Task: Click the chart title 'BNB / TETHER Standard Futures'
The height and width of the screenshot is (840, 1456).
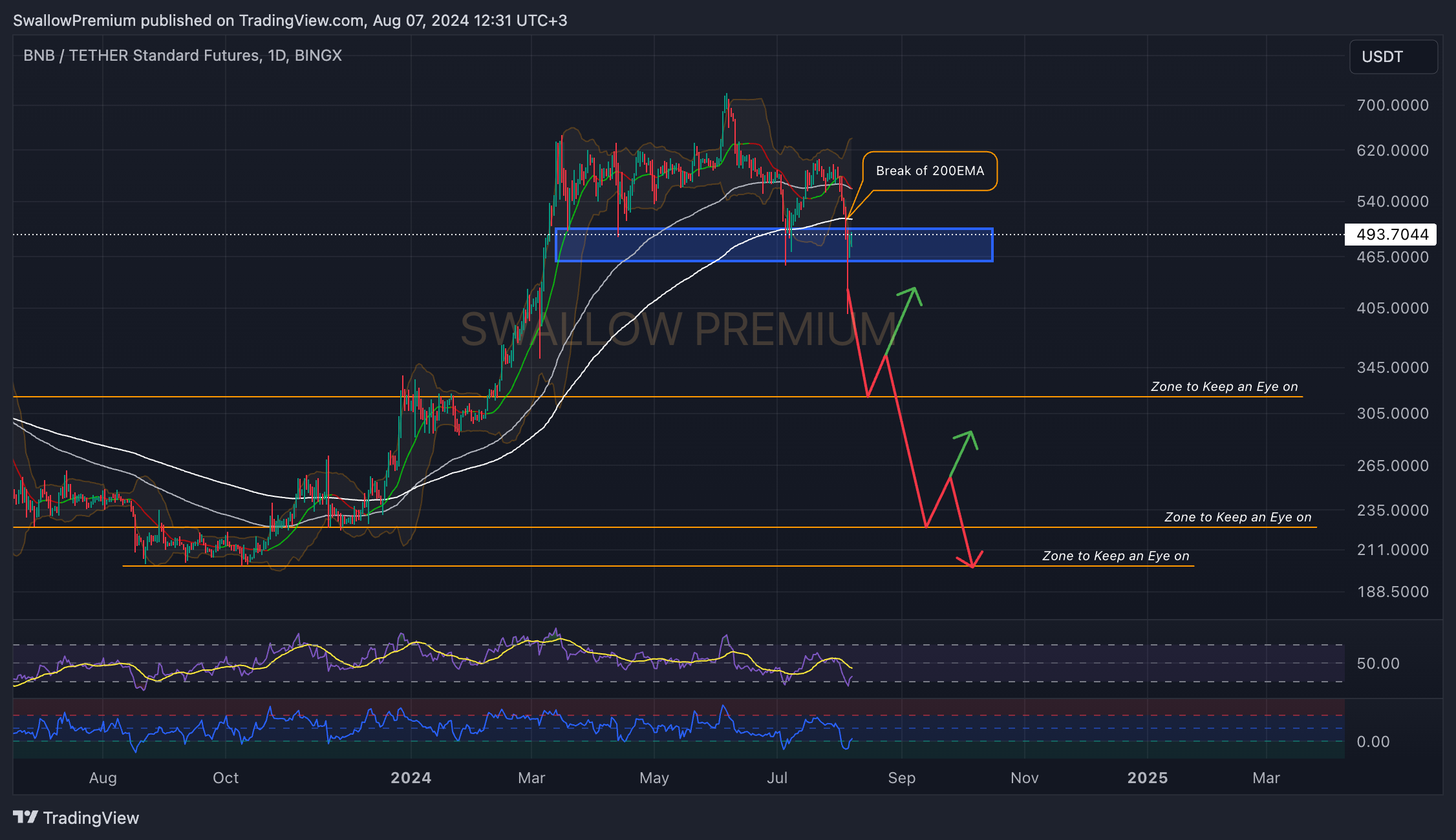Action: pyautogui.click(x=142, y=55)
